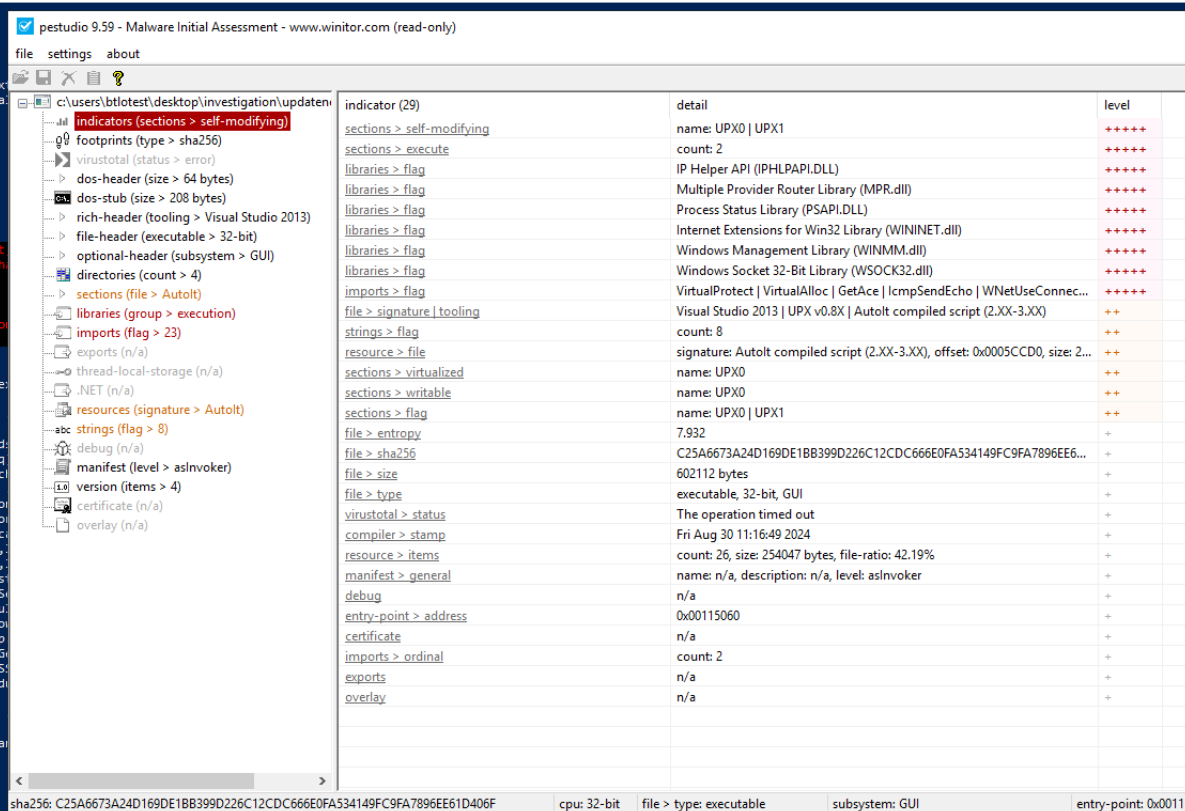Click the 'sections > self-modifying' indicator link

point(417,129)
